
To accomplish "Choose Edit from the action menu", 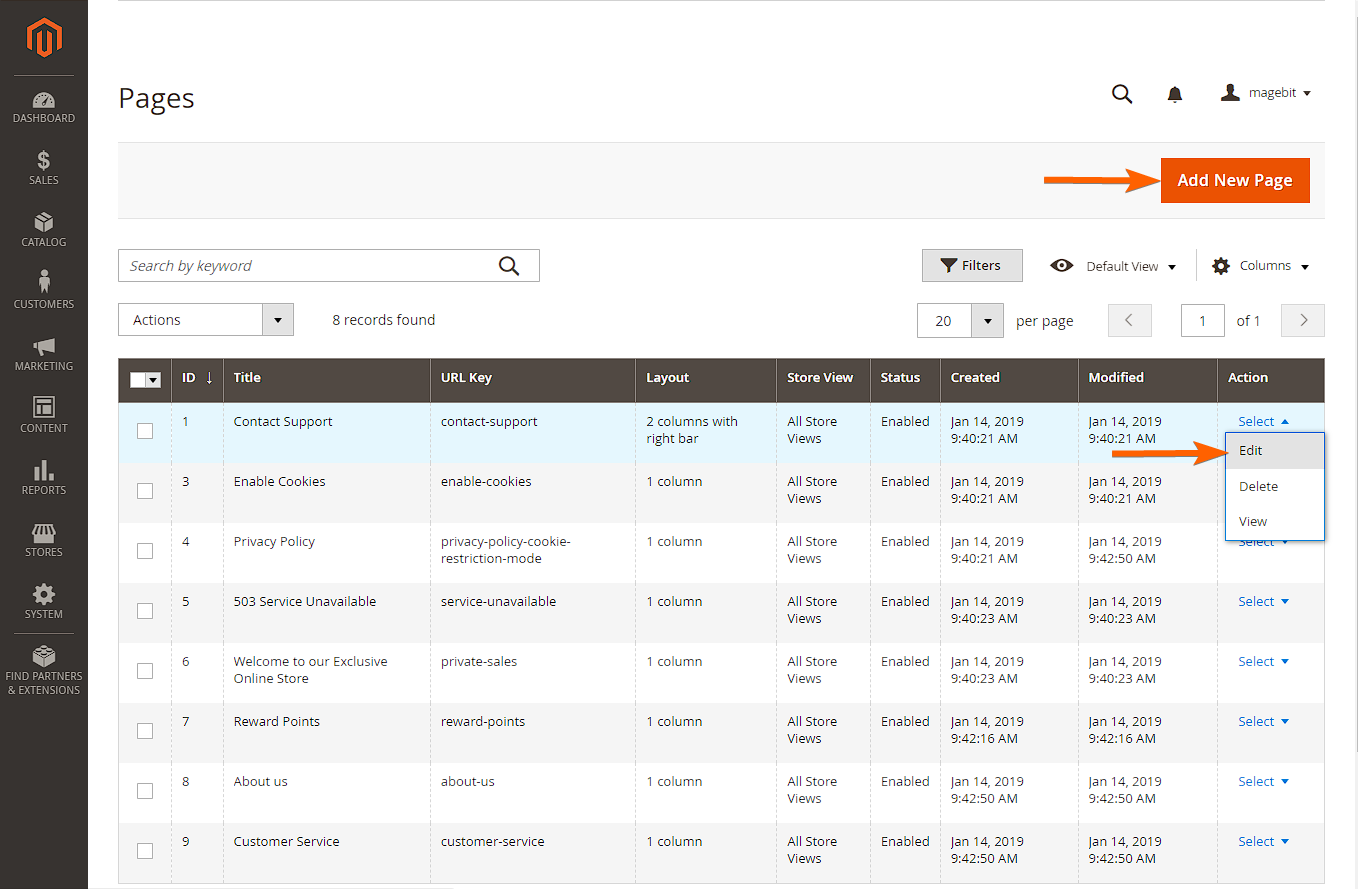I will coord(1251,451).
